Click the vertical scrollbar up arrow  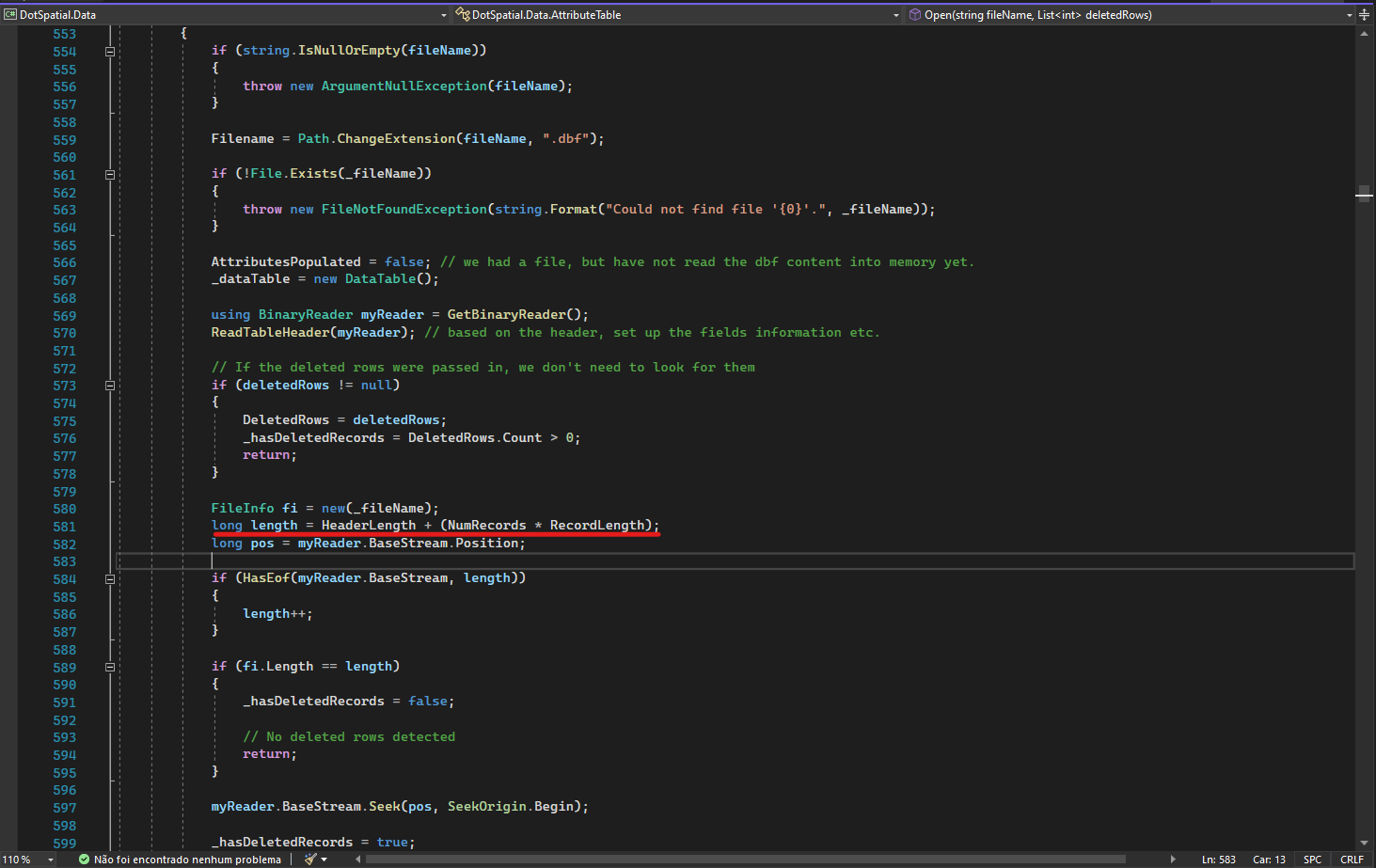(1364, 34)
